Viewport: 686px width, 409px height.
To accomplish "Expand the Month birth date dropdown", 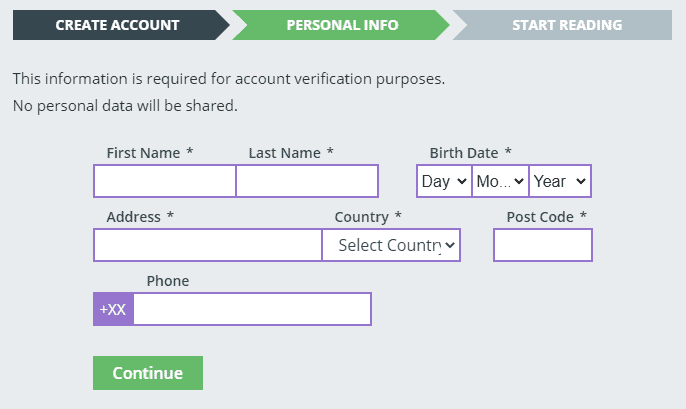I will coord(500,181).
